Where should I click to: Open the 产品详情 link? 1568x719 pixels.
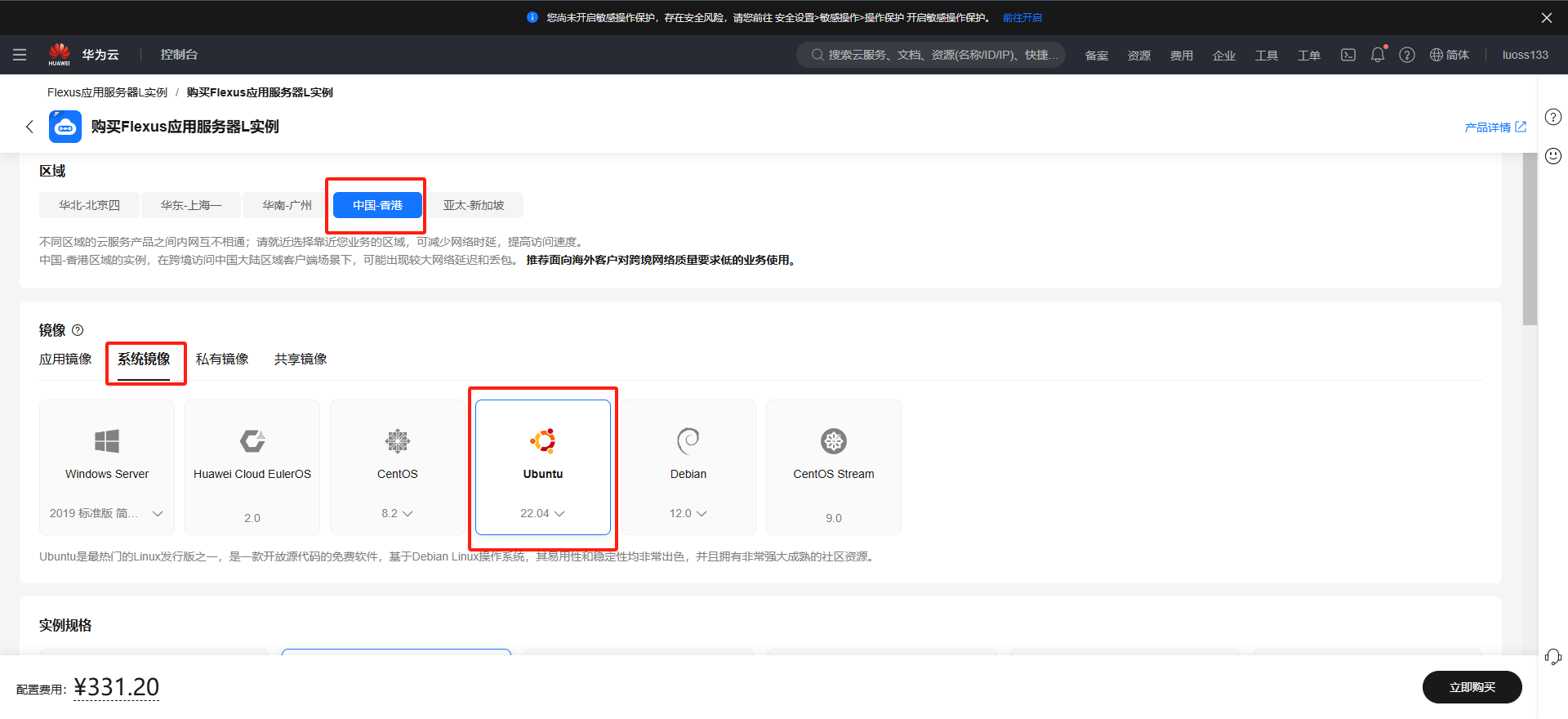click(x=1494, y=127)
